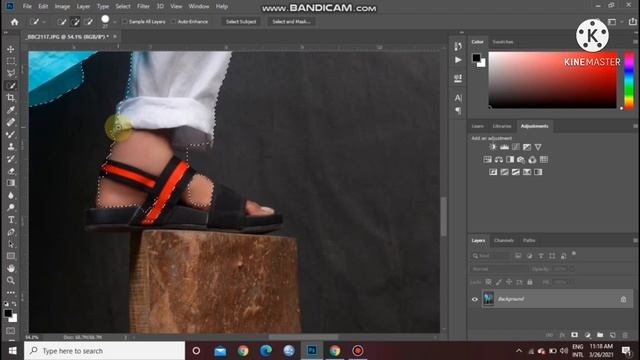Go to the Home screen icon
Viewport: 640px width, 360px height.
pyautogui.click(x=15, y=22)
